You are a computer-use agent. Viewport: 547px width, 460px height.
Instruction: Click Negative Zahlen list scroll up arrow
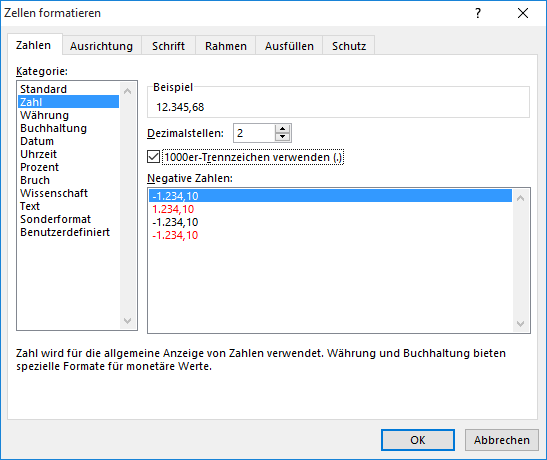[520, 198]
